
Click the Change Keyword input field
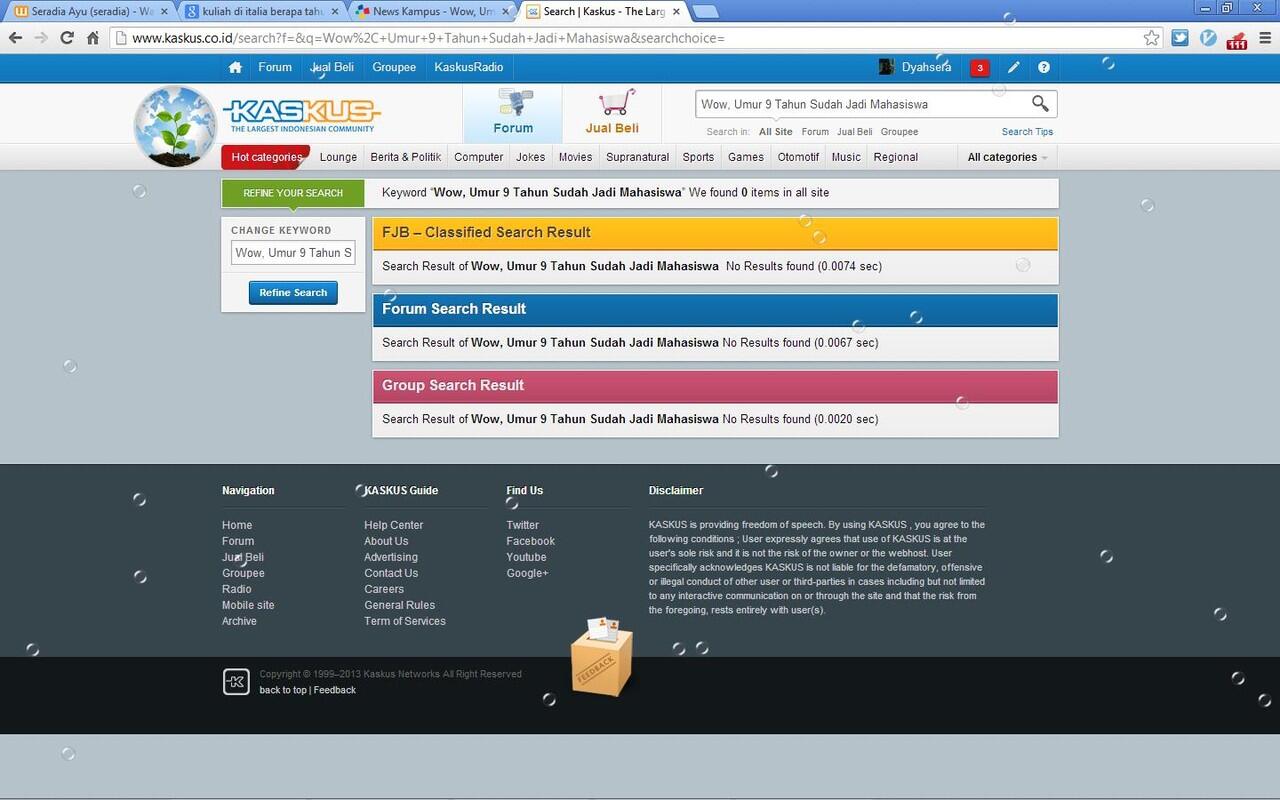point(293,253)
